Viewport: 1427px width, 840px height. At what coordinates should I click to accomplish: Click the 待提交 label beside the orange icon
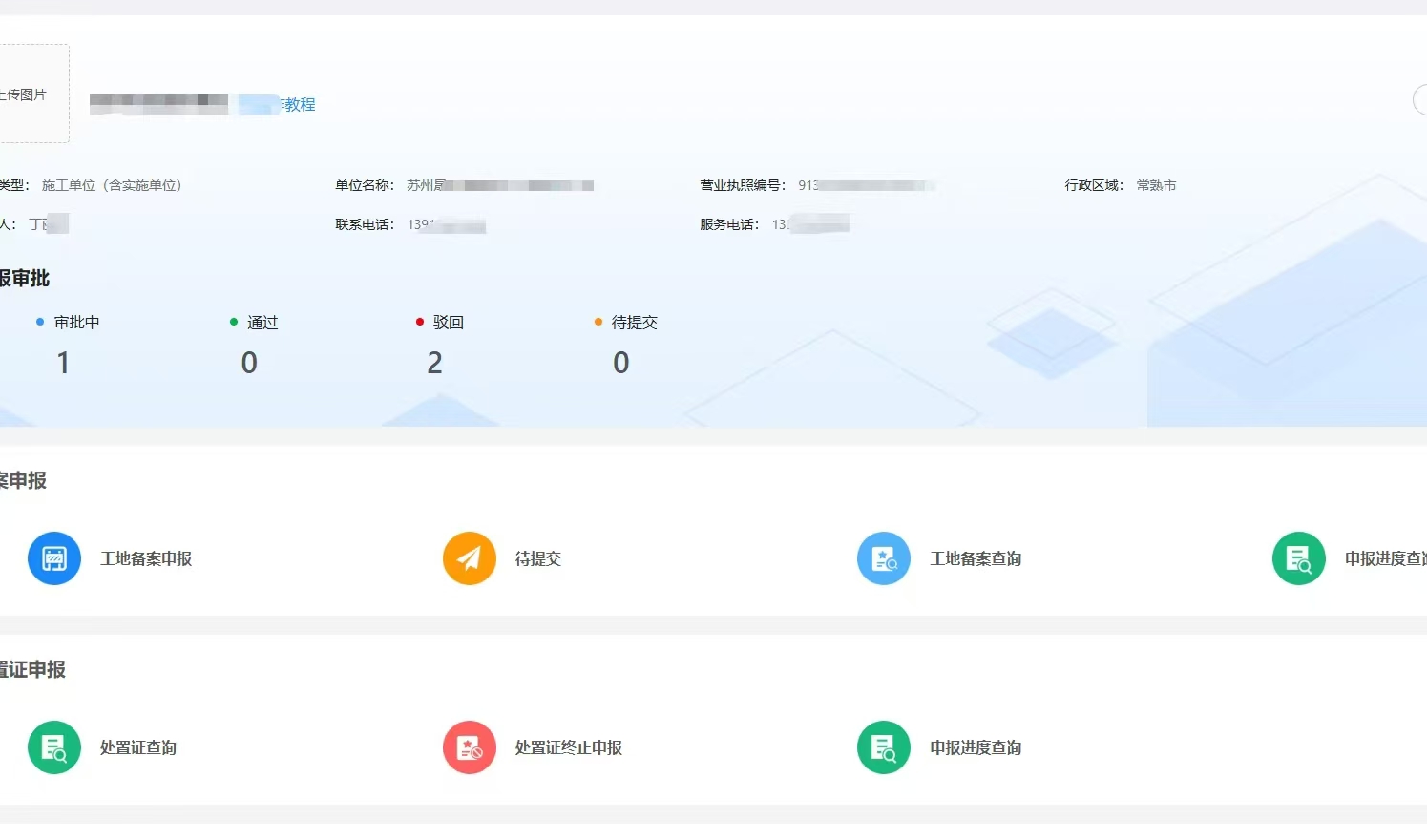tap(538, 559)
